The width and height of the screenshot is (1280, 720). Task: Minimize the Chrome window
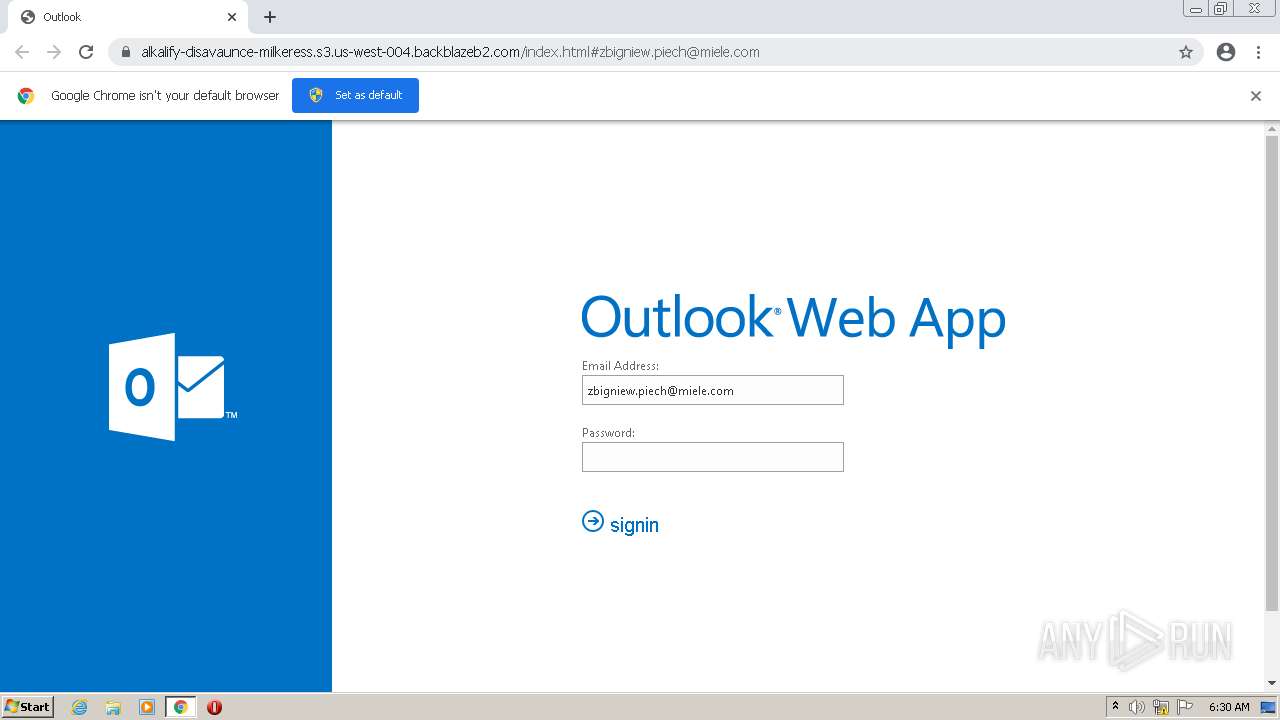pyautogui.click(x=1196, y=9)
